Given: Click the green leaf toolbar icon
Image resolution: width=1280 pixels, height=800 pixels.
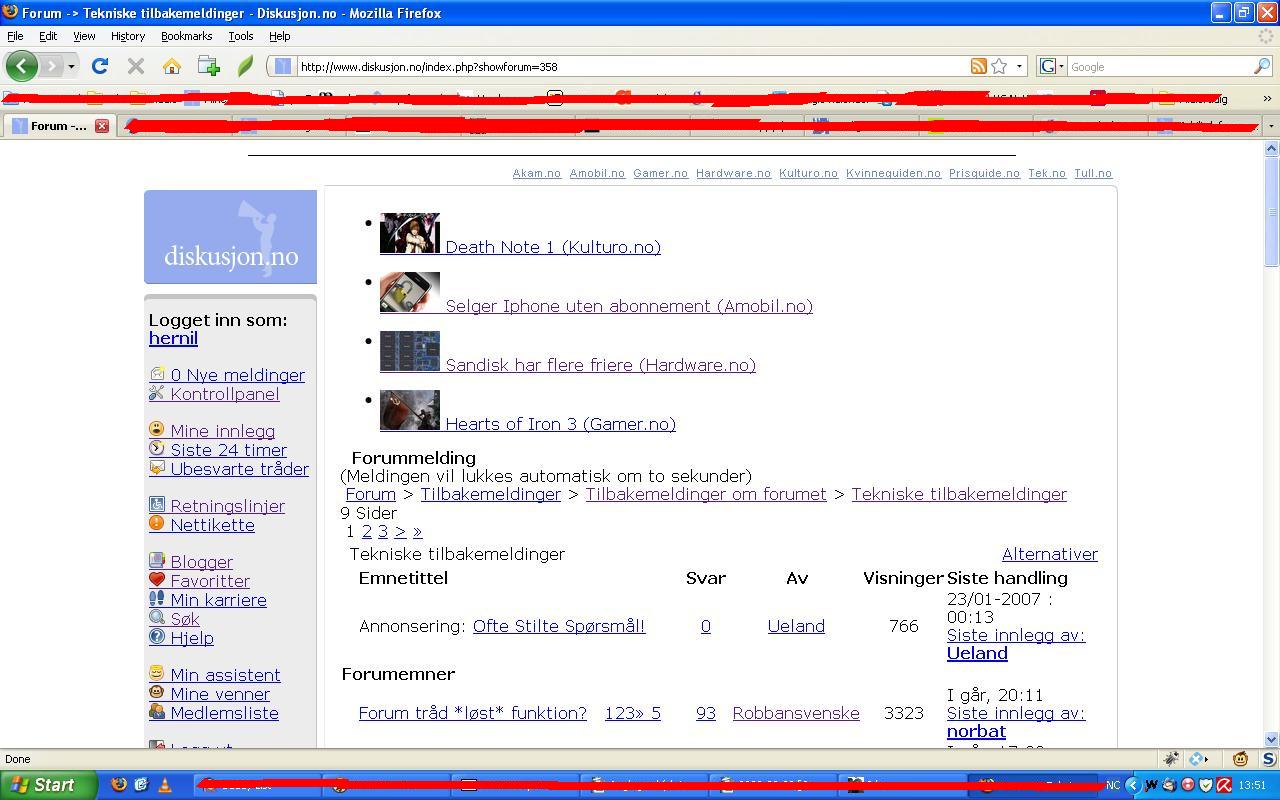Looking at the screenshot, I should click(x=245, y=66).
